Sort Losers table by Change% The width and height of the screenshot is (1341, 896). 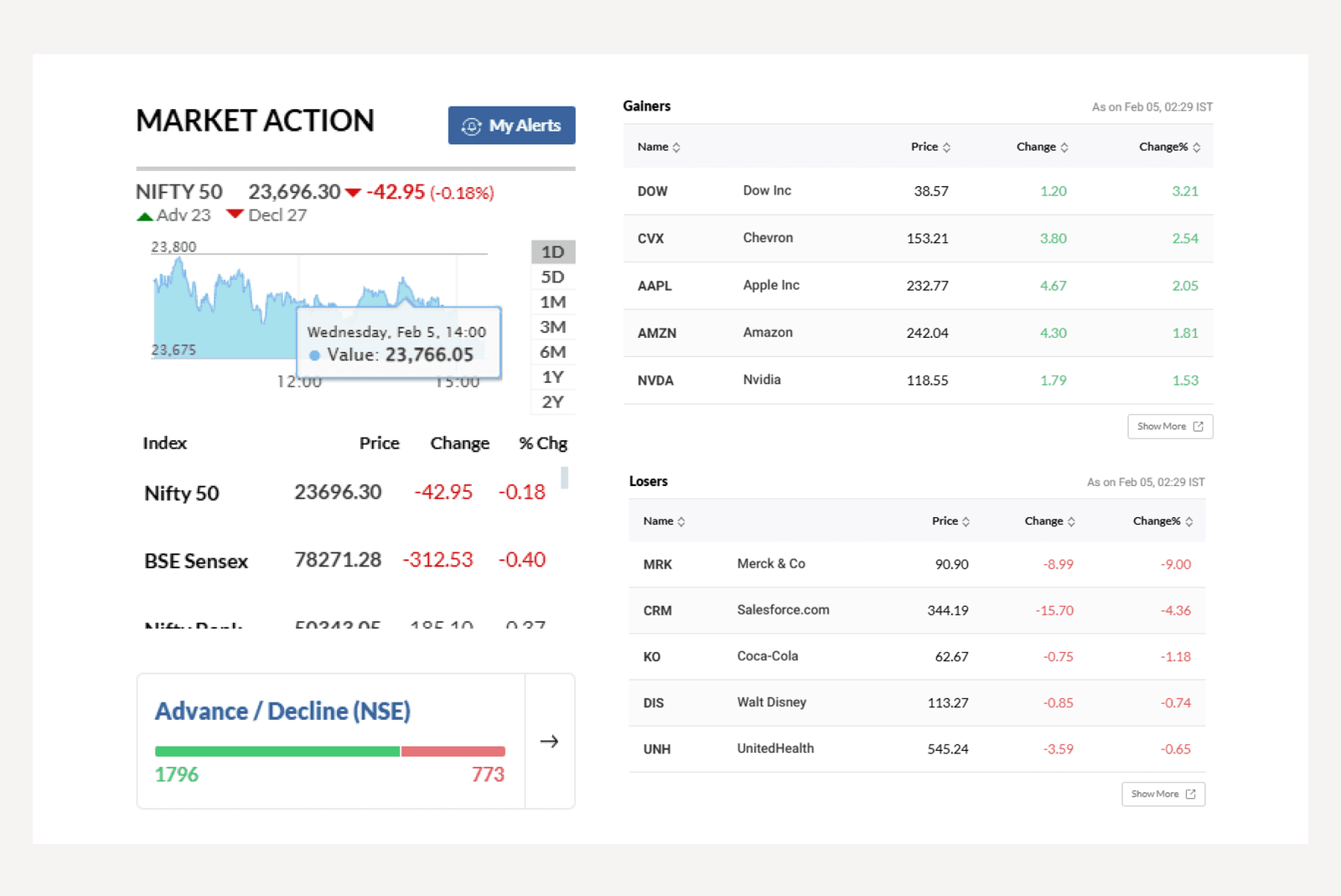pyautogui.click(x=1163, y=521)
